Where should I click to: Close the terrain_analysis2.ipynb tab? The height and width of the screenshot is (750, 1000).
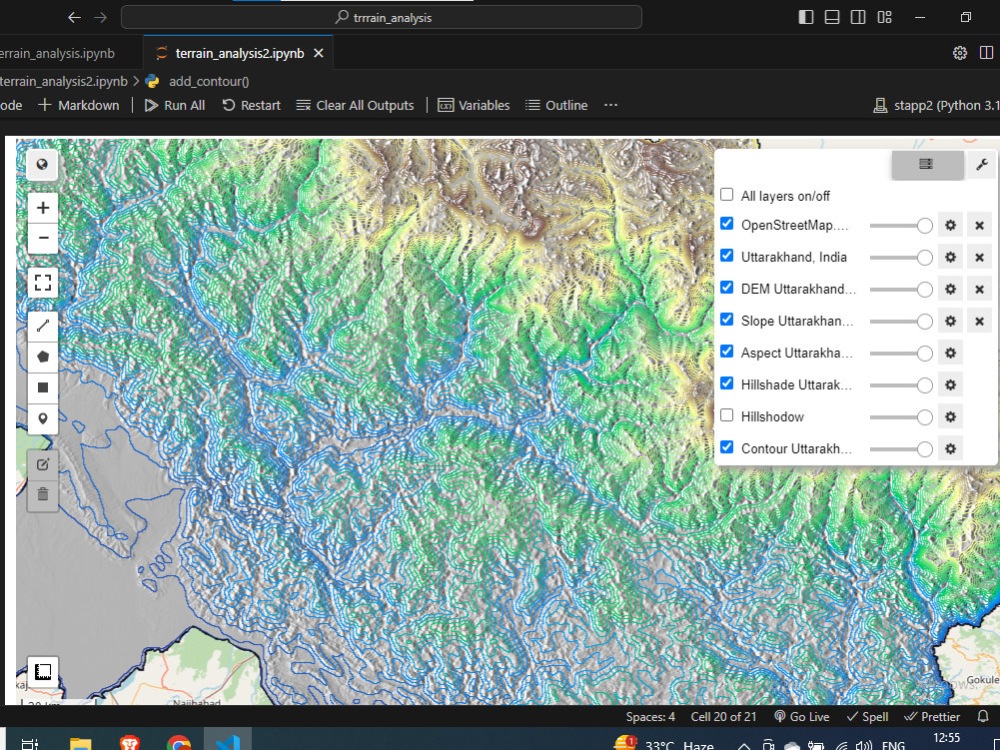(319, 54)
